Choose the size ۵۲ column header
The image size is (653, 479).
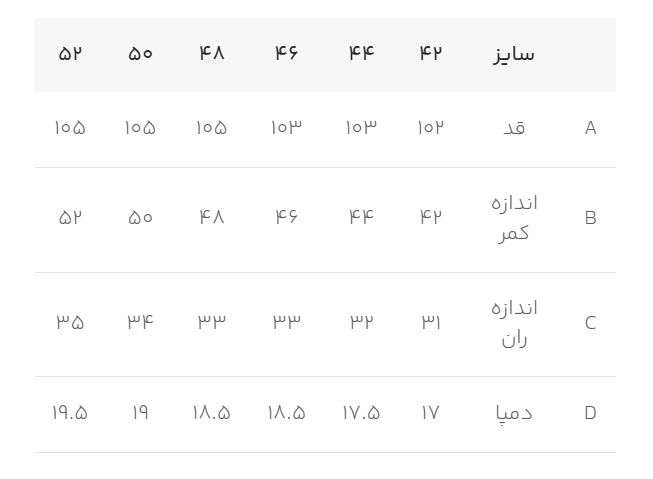[x=70, y=54]
